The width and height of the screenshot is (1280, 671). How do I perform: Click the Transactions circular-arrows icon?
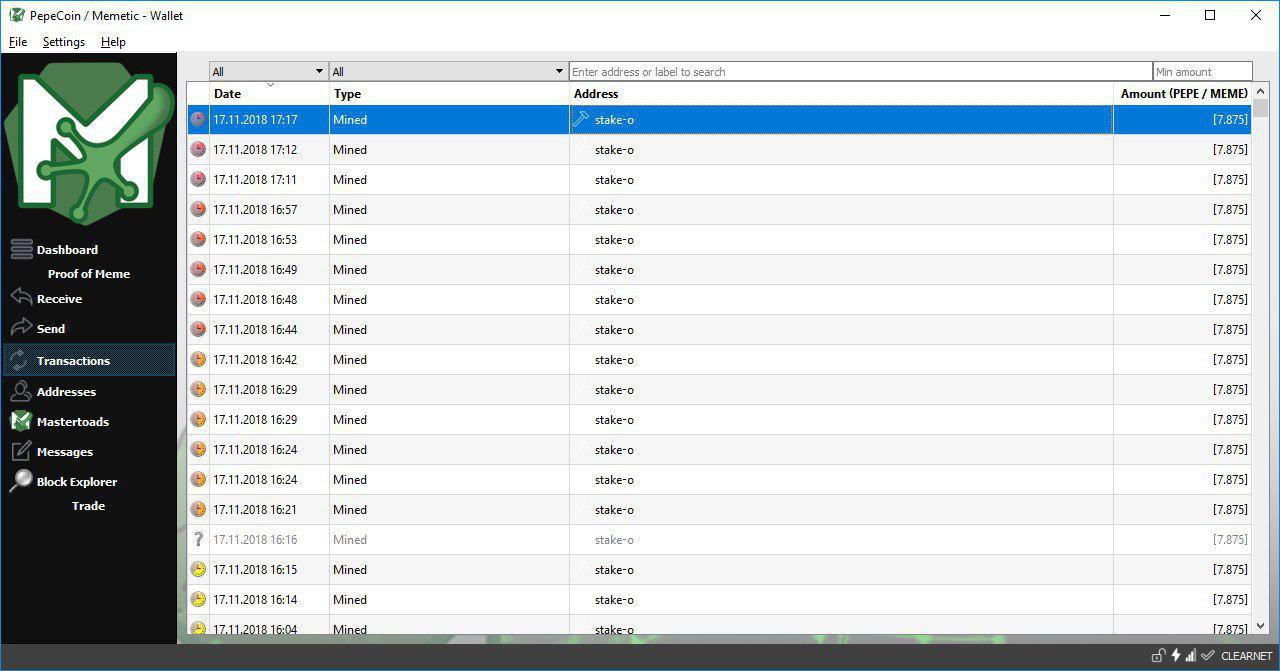[x=20, y=360]
